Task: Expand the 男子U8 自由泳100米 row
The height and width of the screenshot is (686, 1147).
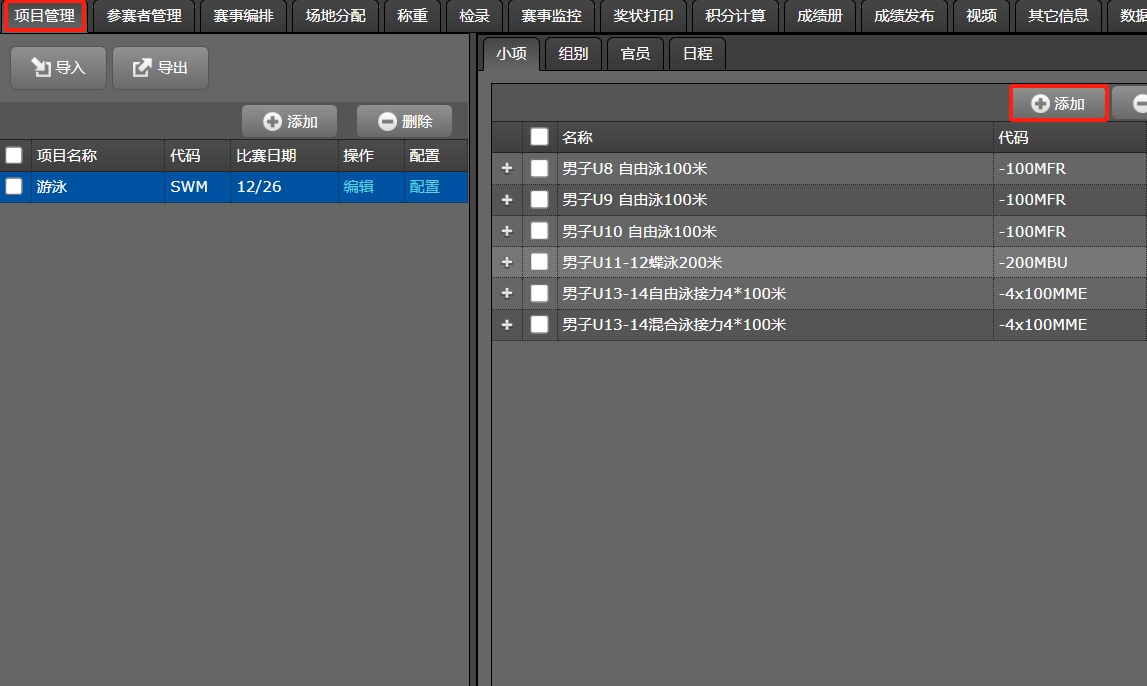Action: tap(506, 168)
